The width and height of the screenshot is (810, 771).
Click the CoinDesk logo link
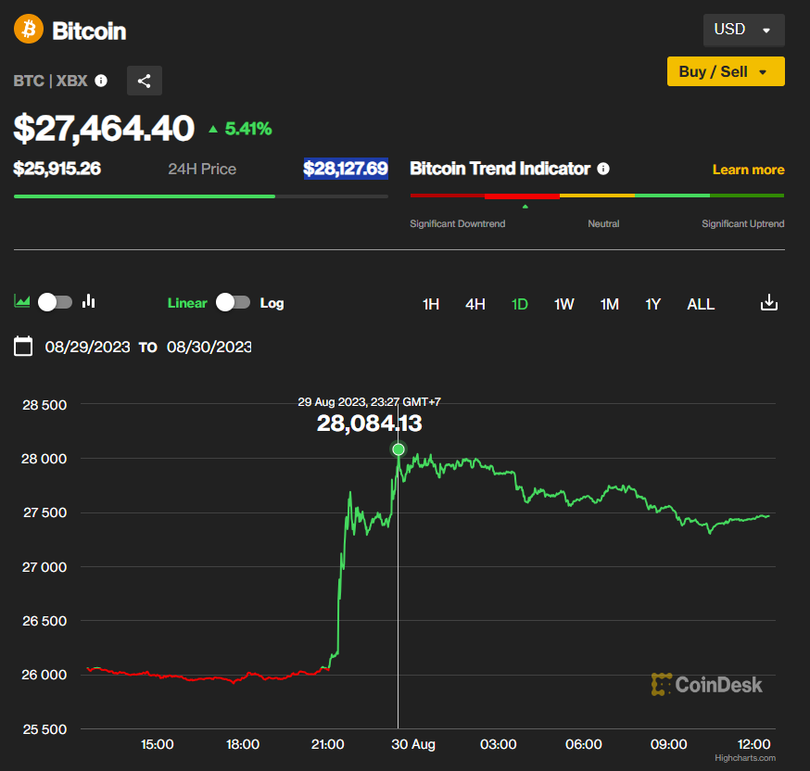pos(707,685)
